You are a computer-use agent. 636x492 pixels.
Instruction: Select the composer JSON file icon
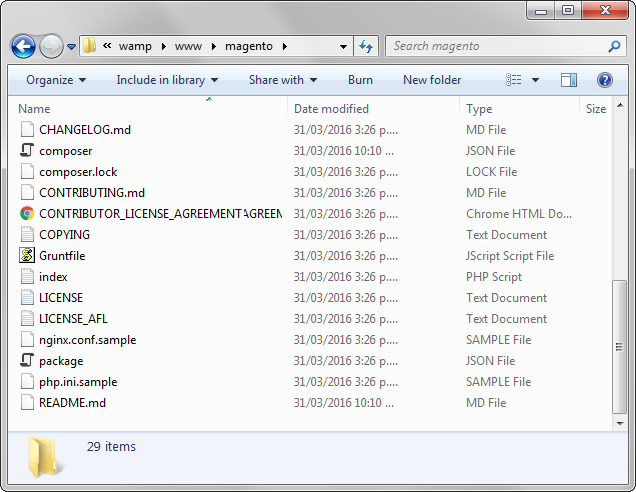point(27,150)
